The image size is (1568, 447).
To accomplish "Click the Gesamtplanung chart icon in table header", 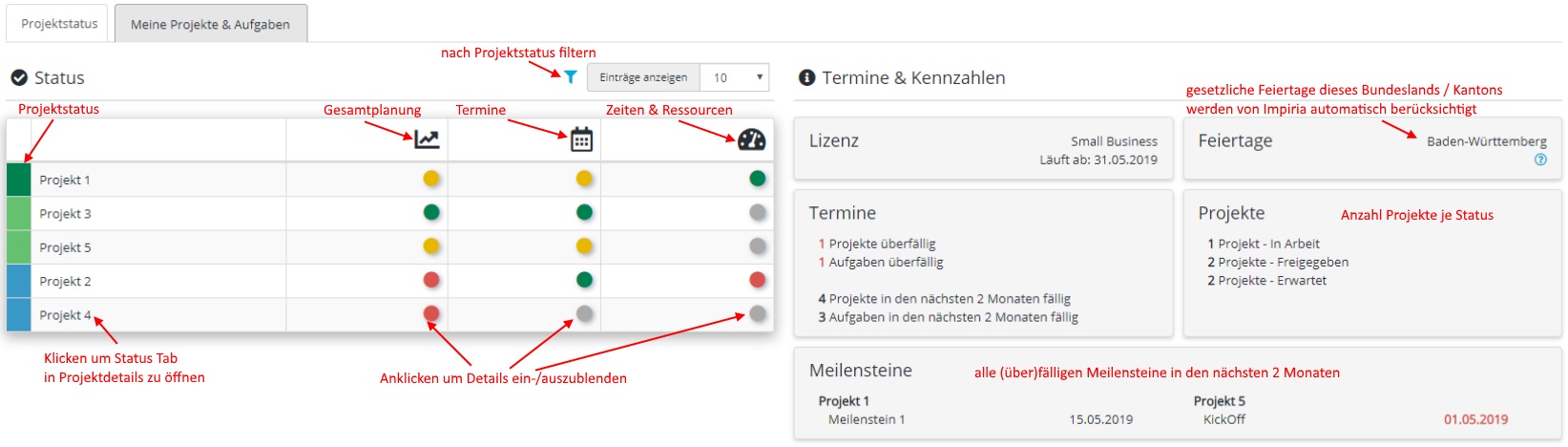I will [x=427, y=139].
